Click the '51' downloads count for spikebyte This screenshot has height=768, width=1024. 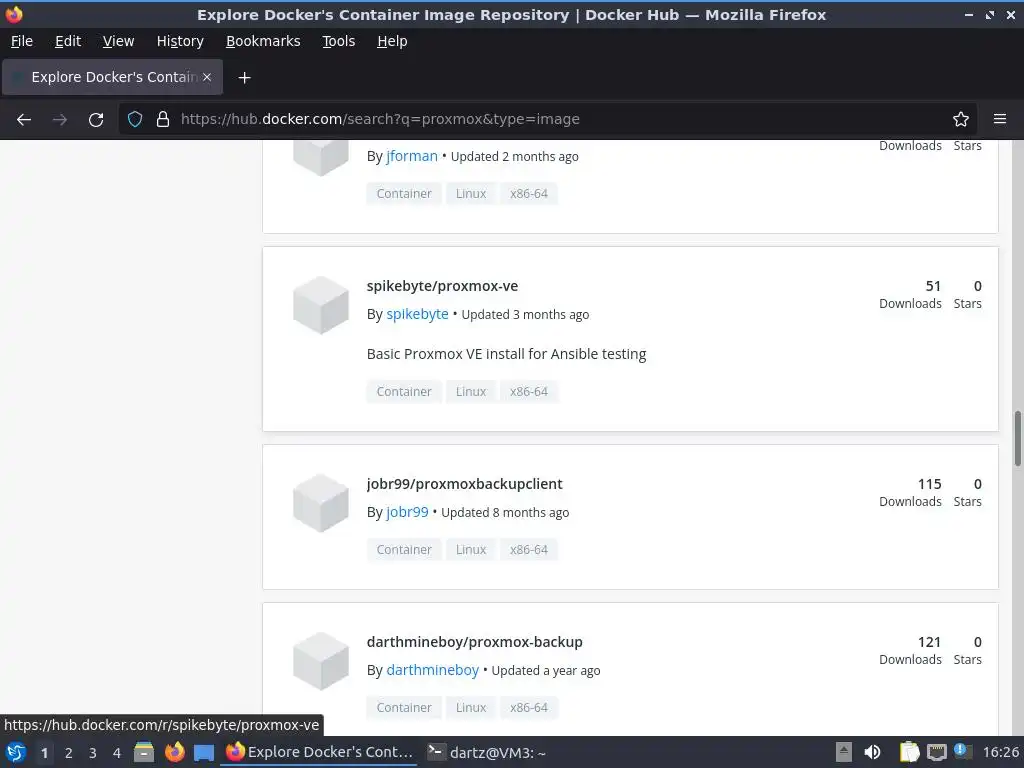pyautogui.click(x=933, y=286)
